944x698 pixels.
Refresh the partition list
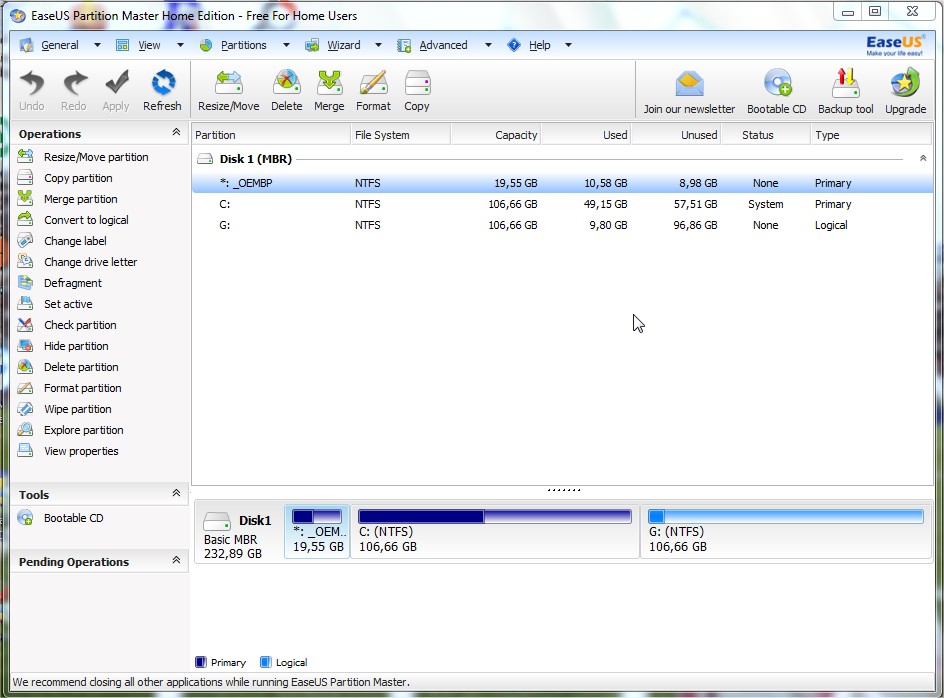coord(162,89)
